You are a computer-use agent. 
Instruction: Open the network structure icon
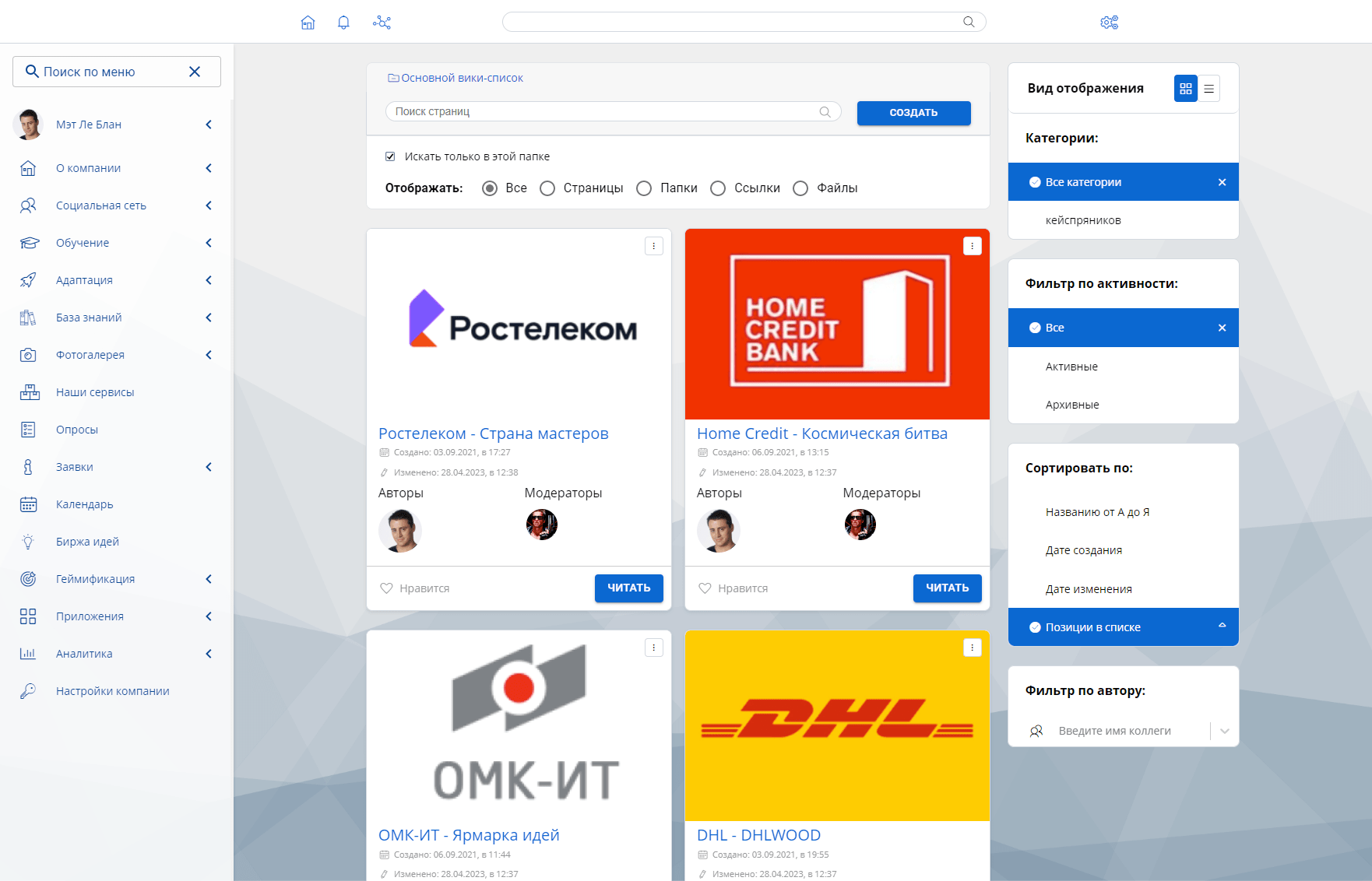382,23
